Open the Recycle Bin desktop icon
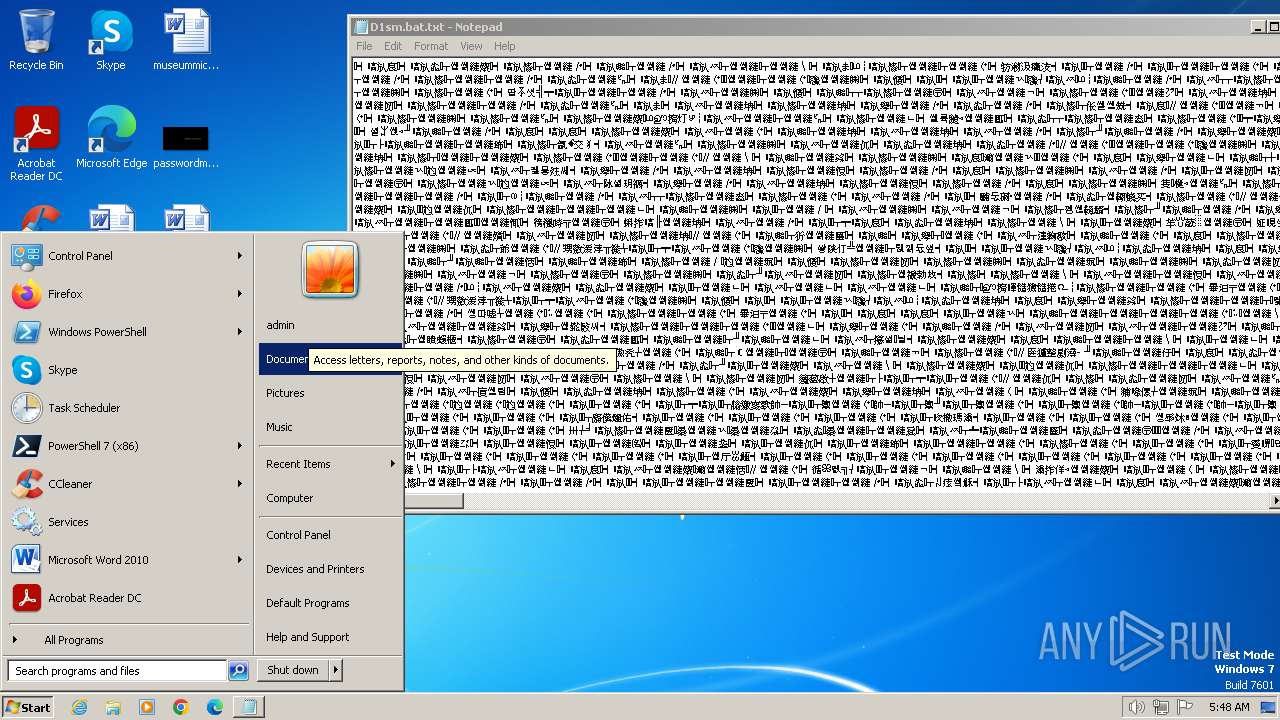The width and height of the screenshot is (1280, 720). pos(36,40)
